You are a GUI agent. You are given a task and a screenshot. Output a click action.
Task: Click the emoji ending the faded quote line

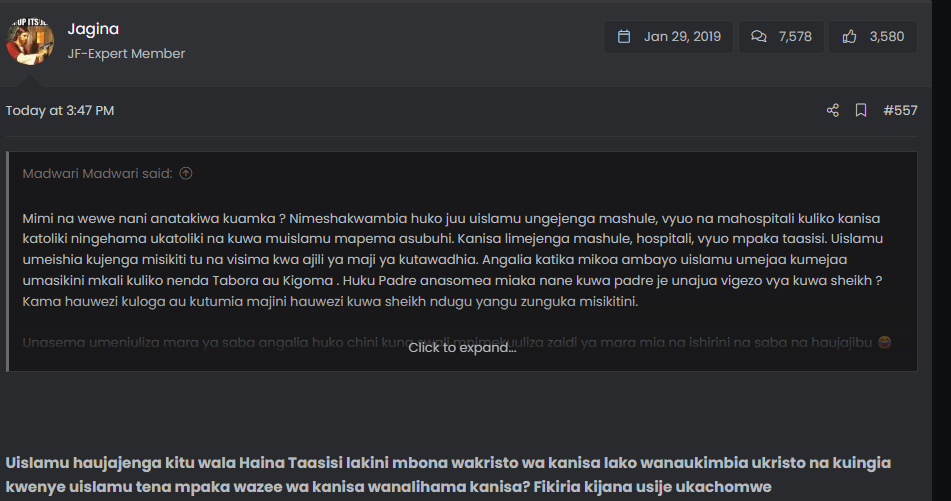click(x=883, y=343)
